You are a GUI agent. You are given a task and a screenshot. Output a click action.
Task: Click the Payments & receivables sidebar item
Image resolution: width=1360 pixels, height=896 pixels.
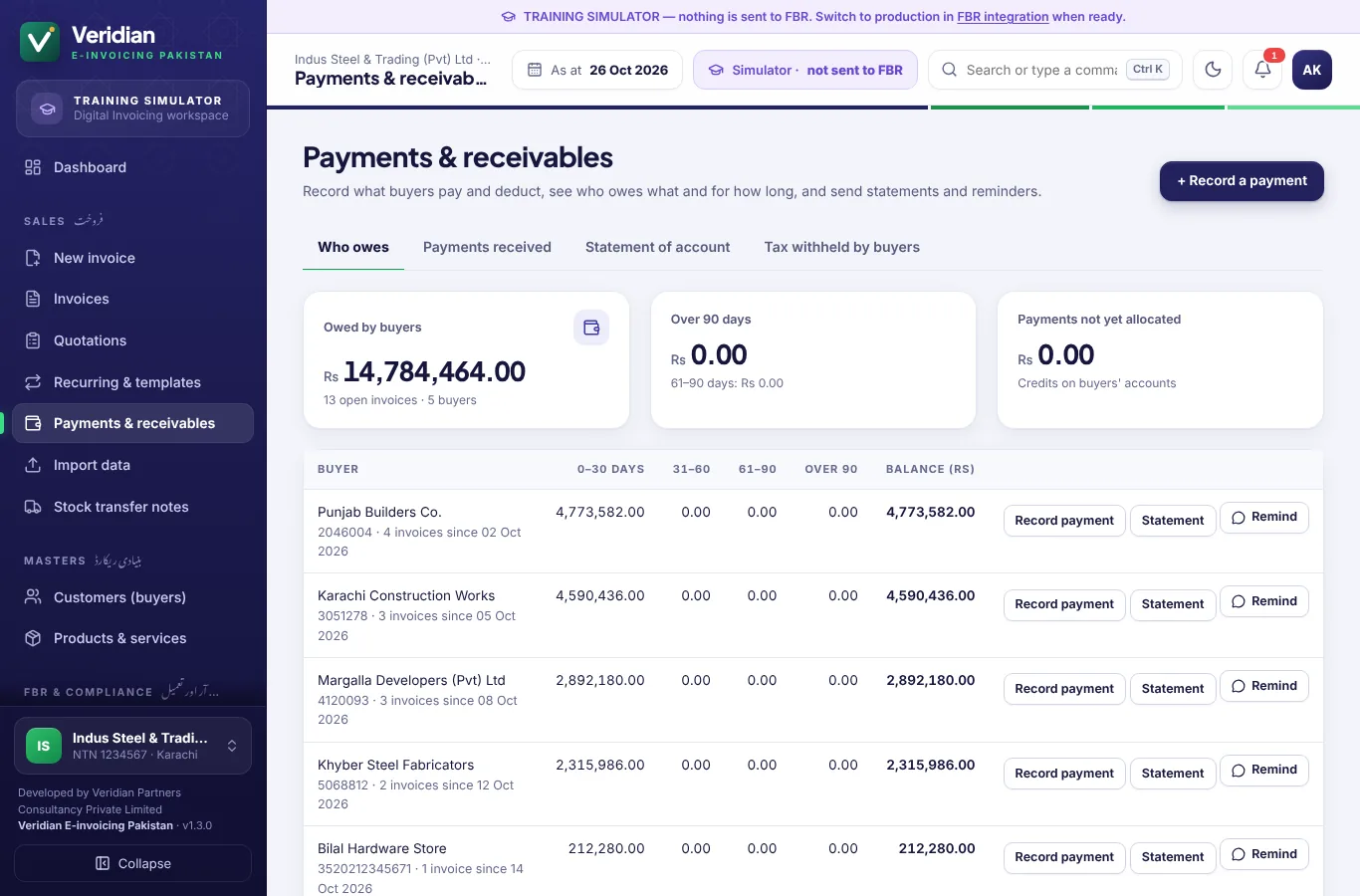[132, 423]
